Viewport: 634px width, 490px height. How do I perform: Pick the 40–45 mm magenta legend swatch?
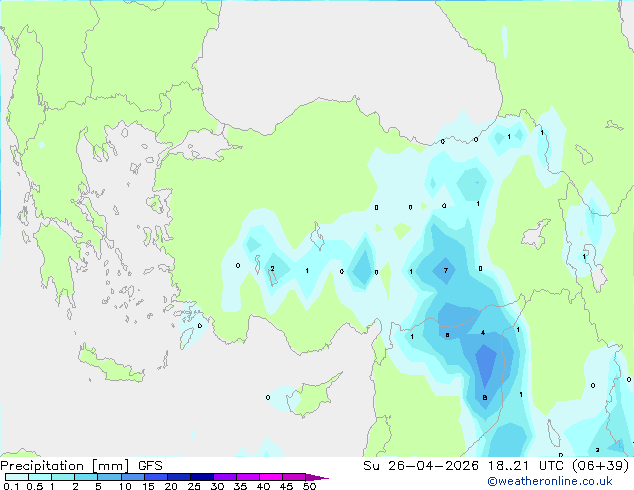[271, 477]
